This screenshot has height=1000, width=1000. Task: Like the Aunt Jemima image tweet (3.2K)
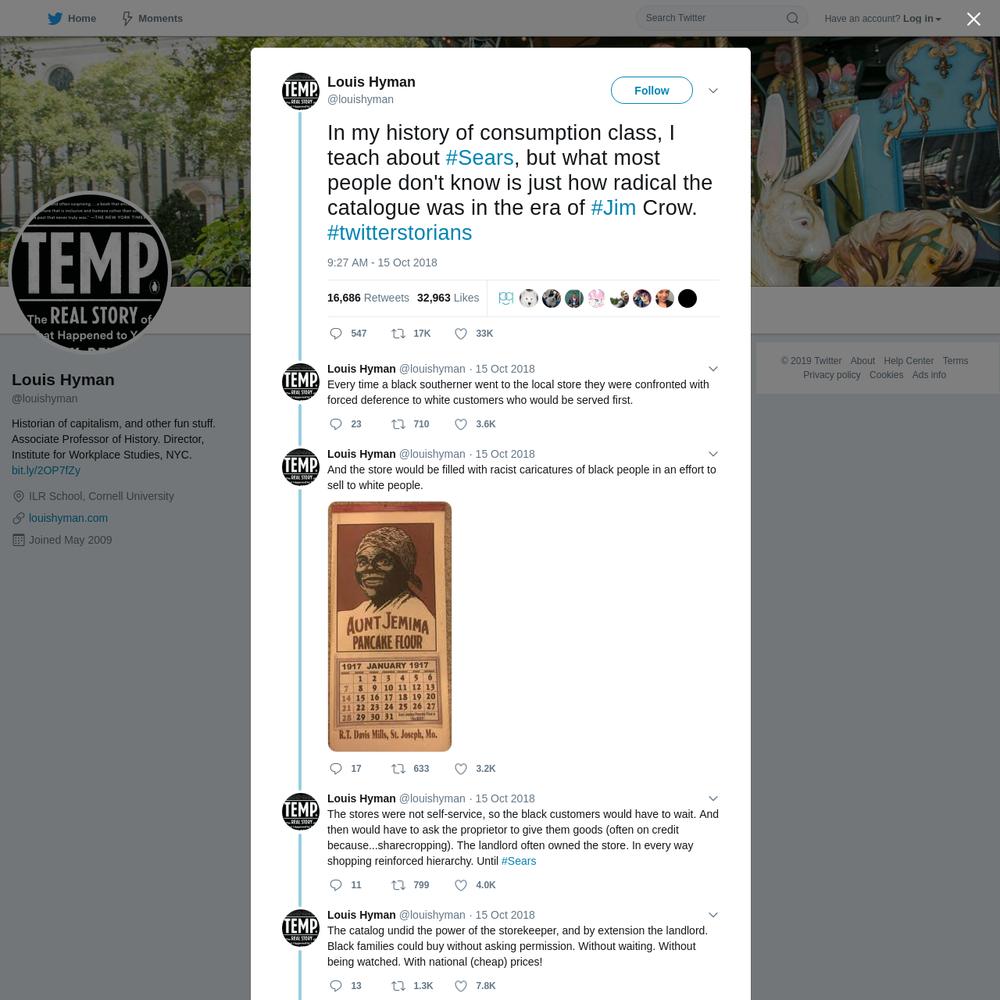460,768
